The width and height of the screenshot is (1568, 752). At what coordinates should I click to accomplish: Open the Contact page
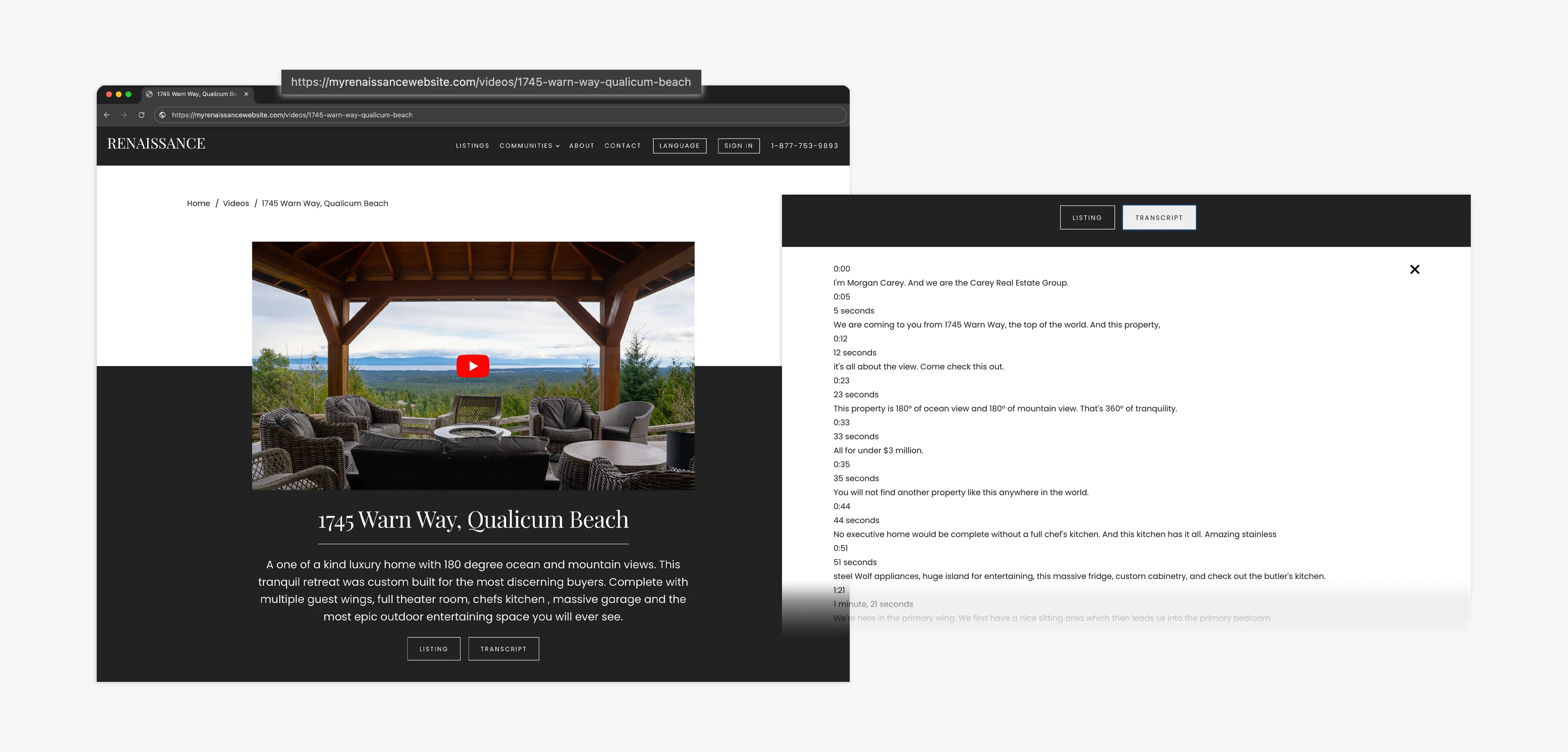623,146
